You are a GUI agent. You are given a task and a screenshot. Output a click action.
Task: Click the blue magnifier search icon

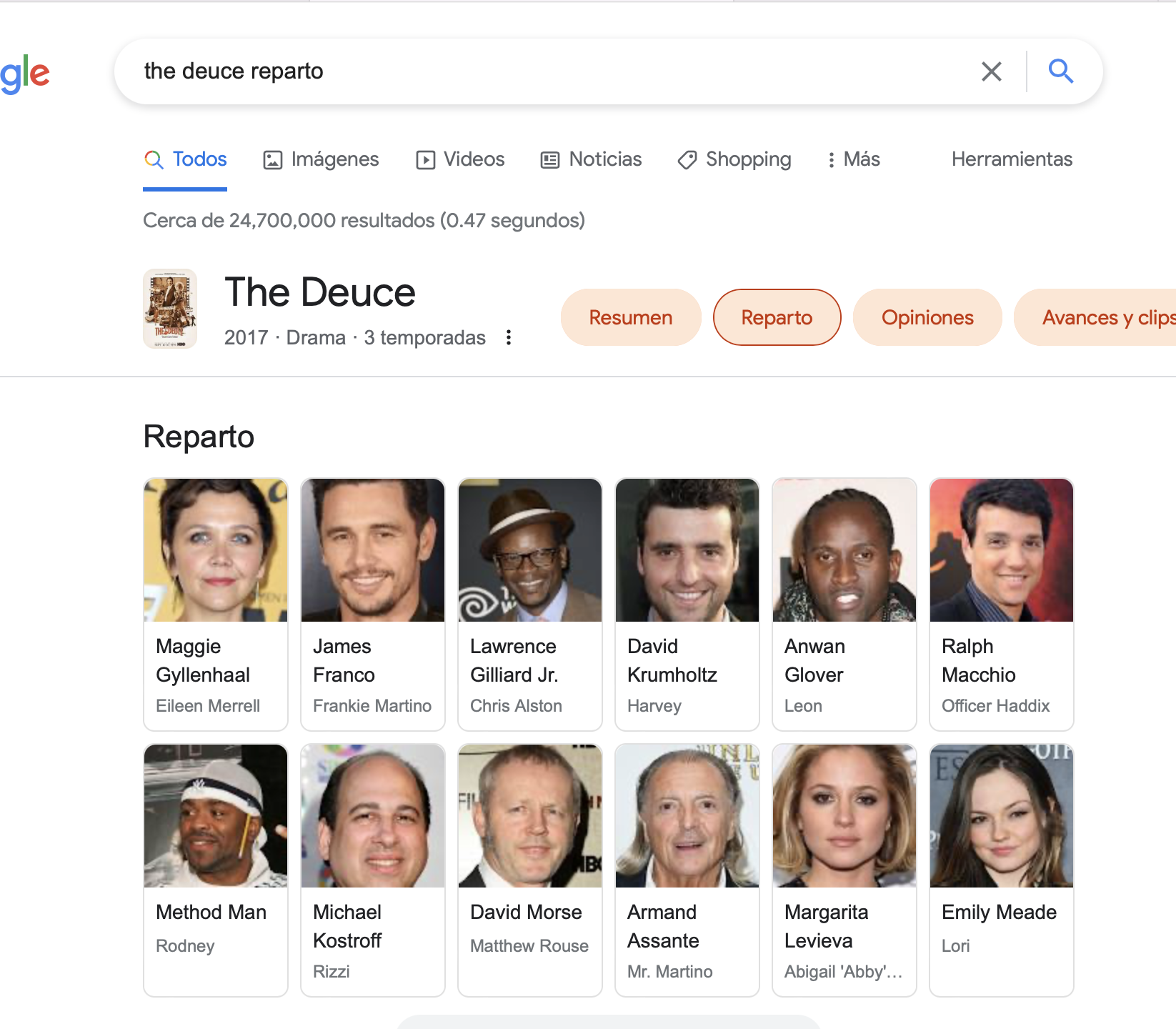pos(1061,71)
